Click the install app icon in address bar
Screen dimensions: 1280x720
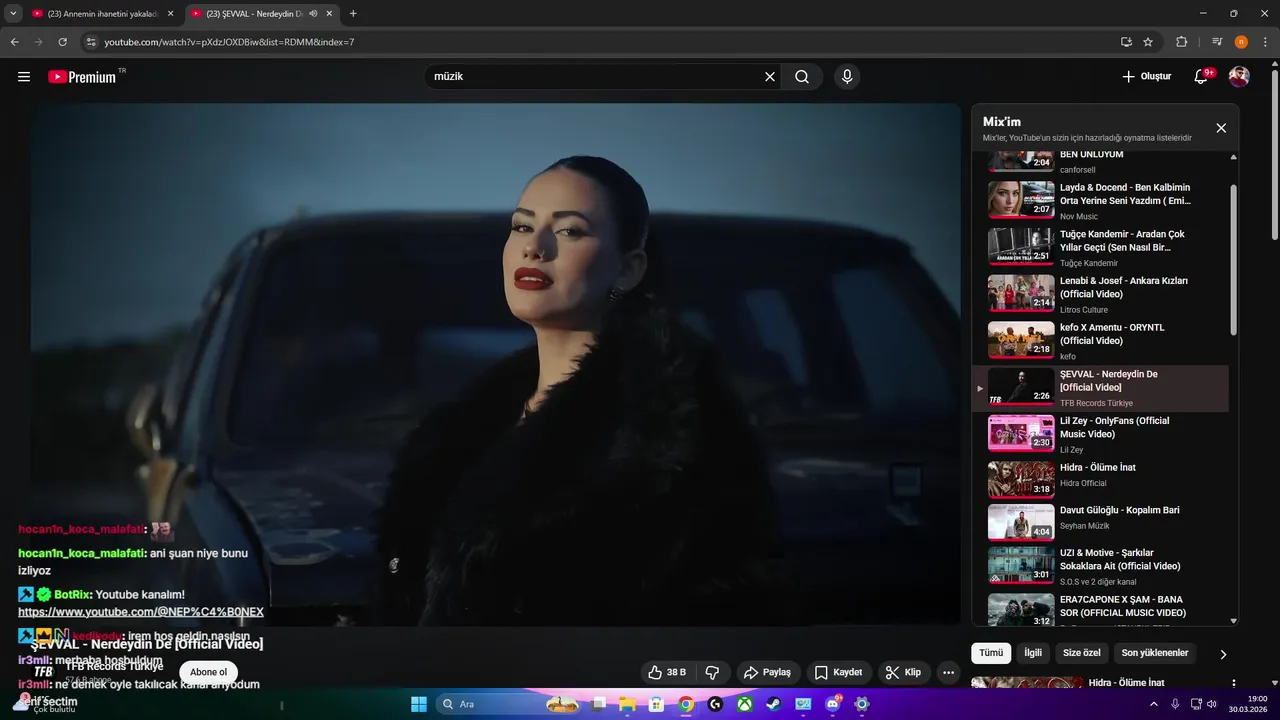coord(1126,42)
